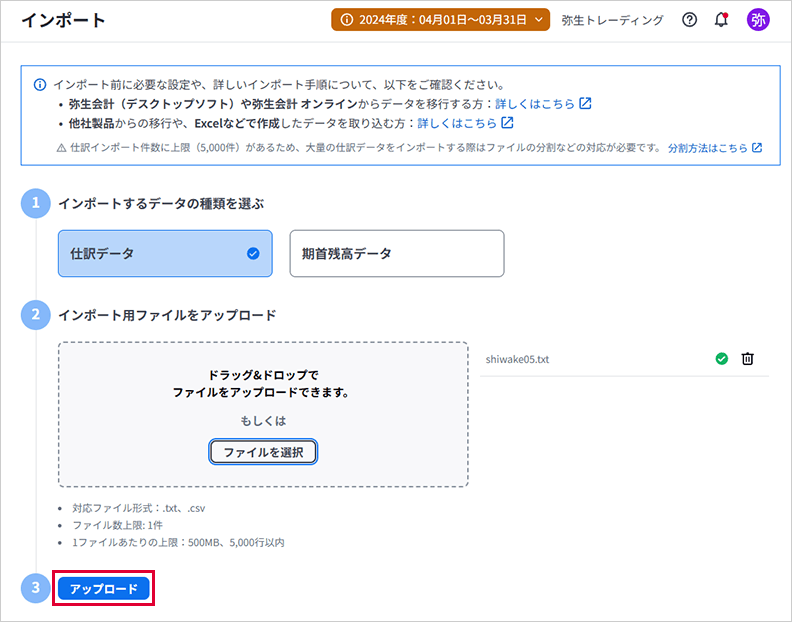Open 詳しくはこちら link for Excel data import
This screenshot has height=622, width=792.
pos(457,123)
